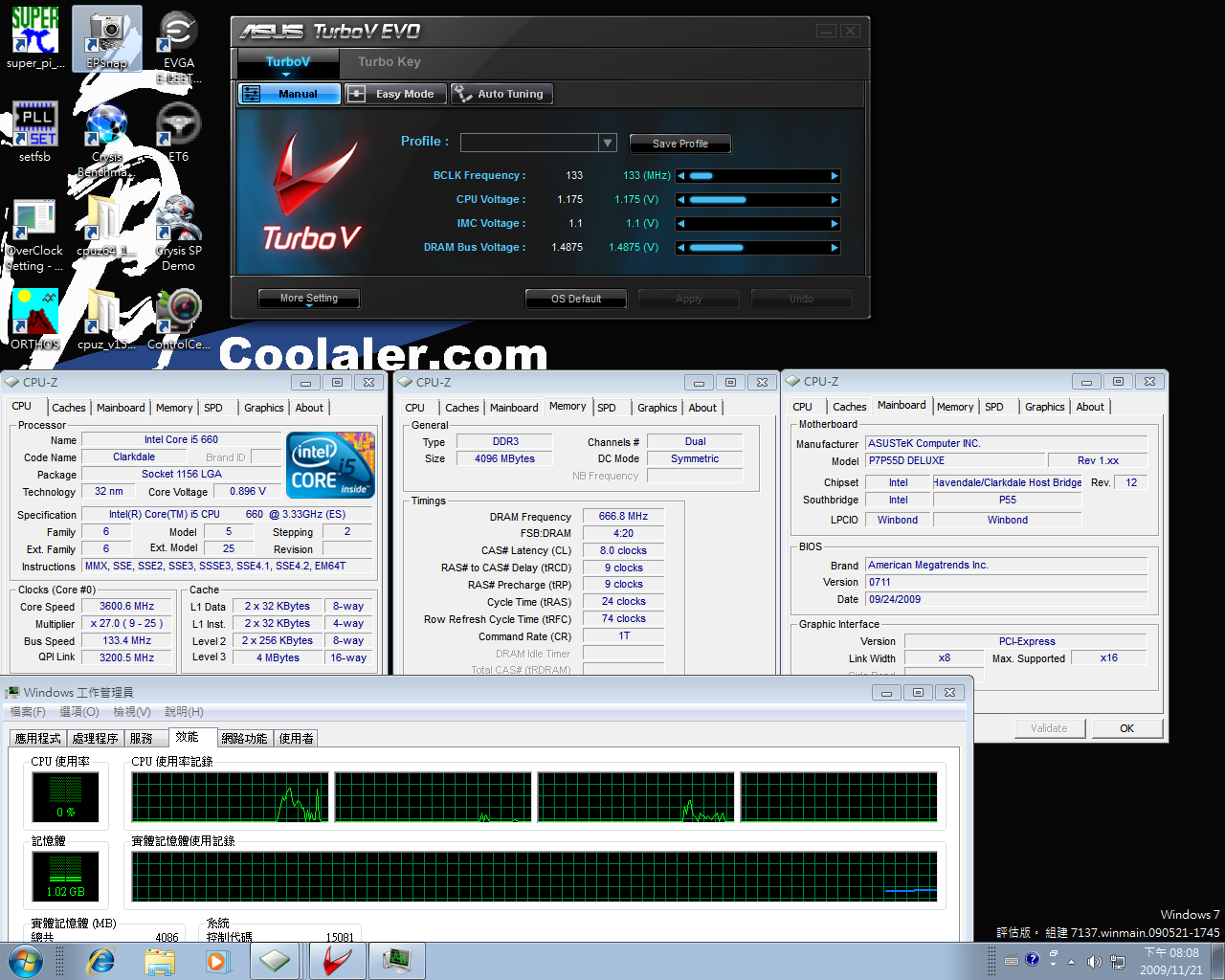
Task: Open Graphics tab in right CPU-Z window
Action: pyautogui.click(x=1045, y=407)
